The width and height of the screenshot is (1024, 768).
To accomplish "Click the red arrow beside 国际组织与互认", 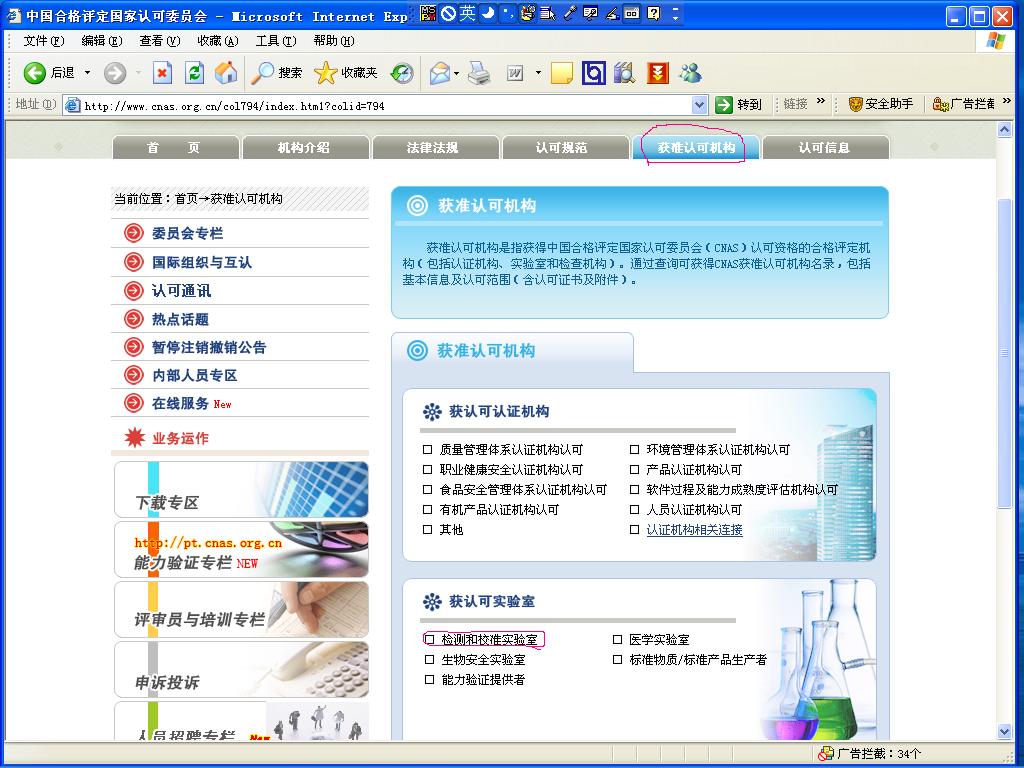I will [x=134, y=262].
